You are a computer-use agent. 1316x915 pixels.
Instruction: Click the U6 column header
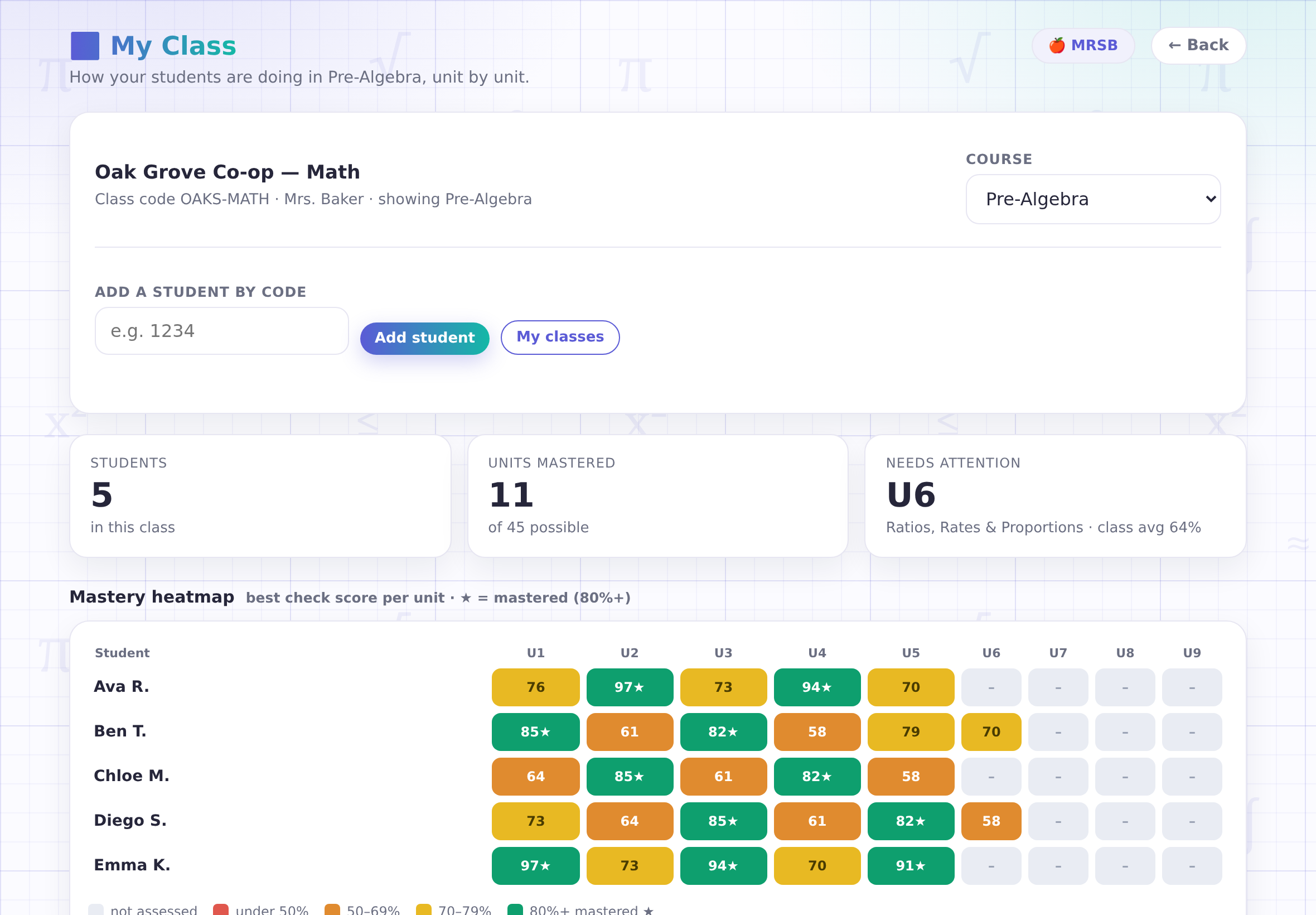click(991, 653)
